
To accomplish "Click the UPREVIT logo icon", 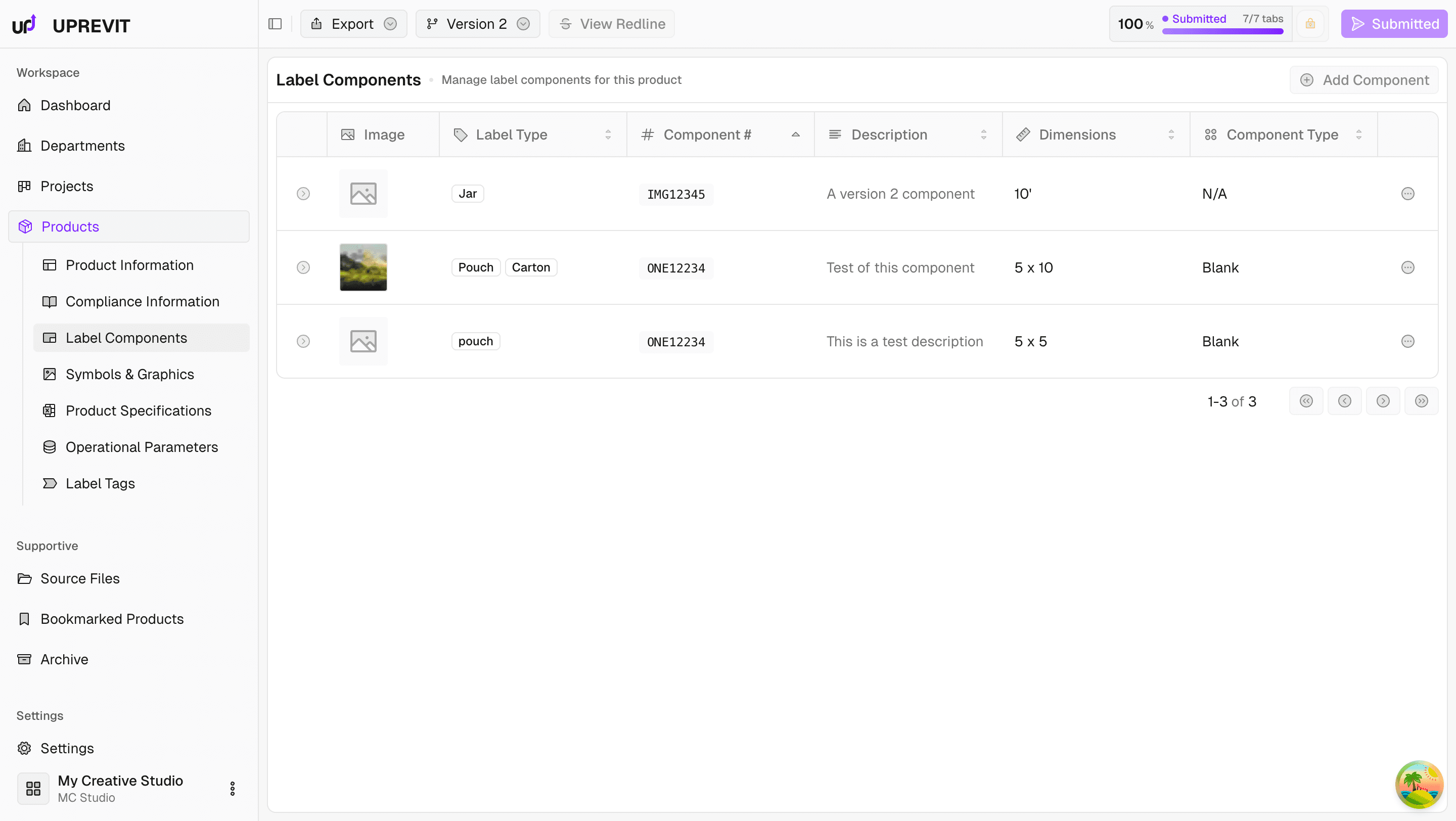I will click(24, 25).
